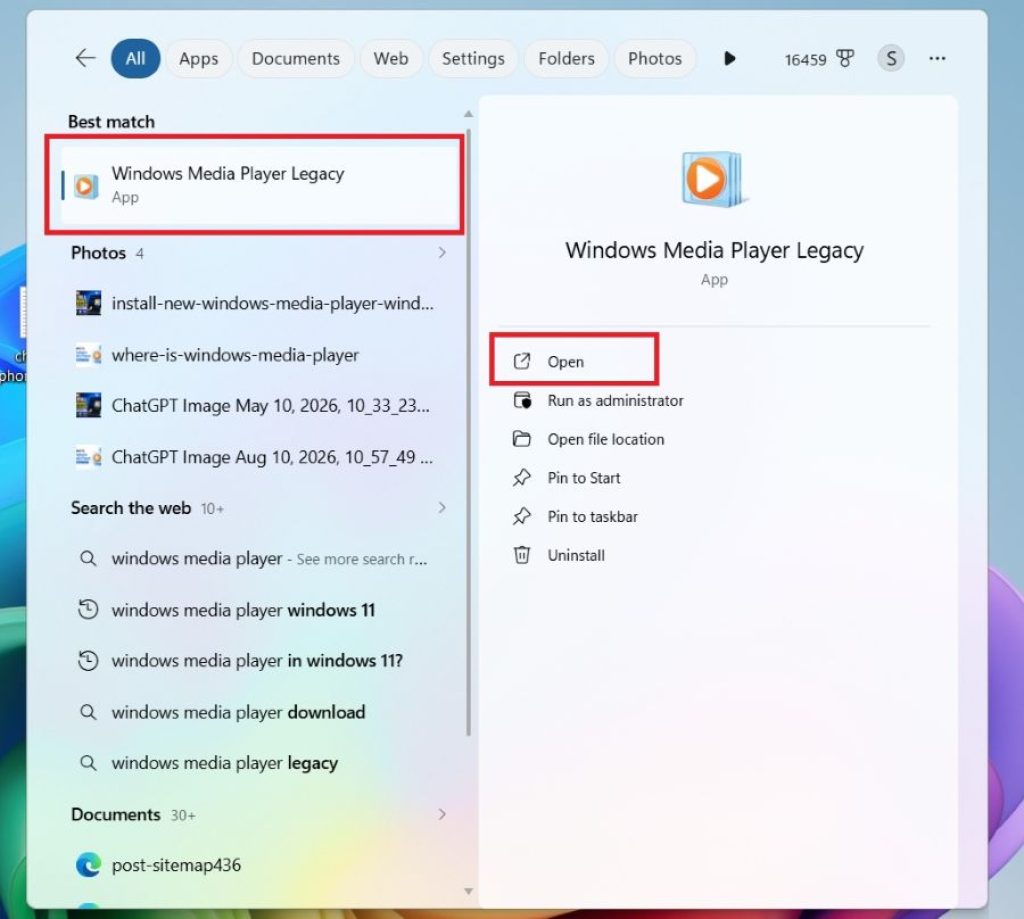
Task: Click the pin icon beside Pin to taskbar
Action: pyautogui.click(x=522, y=517)
